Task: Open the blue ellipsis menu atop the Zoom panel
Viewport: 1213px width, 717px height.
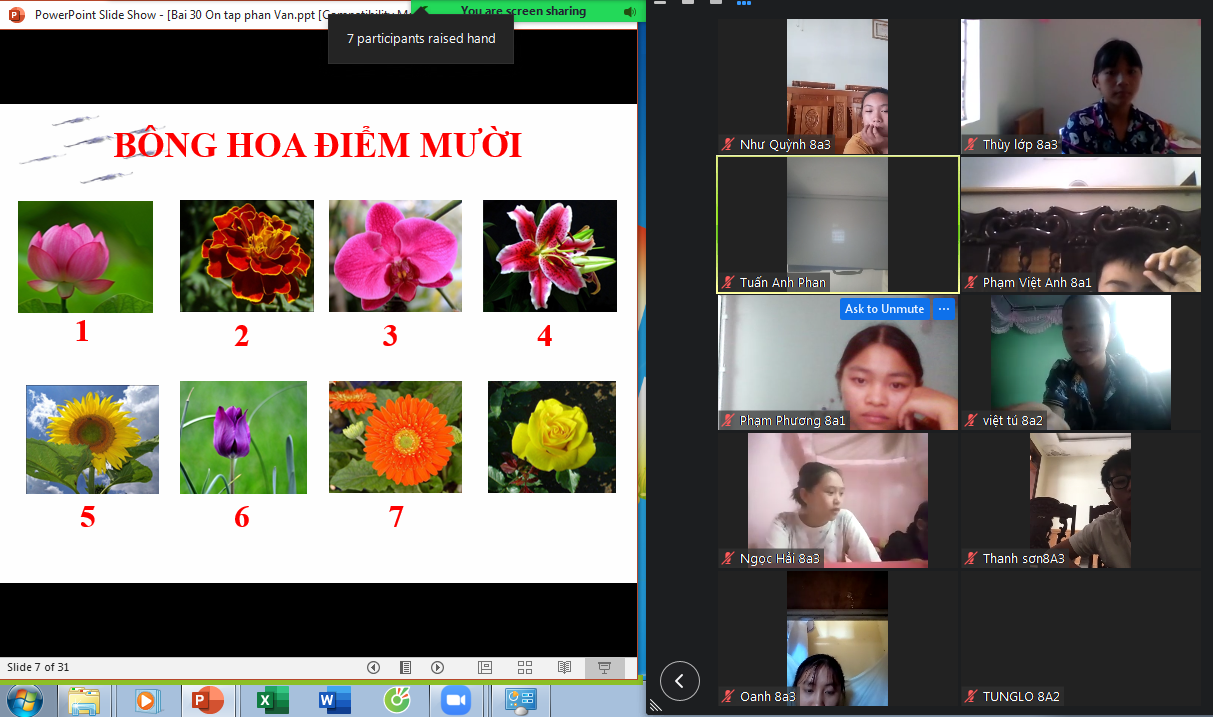Action: [744, 4]
